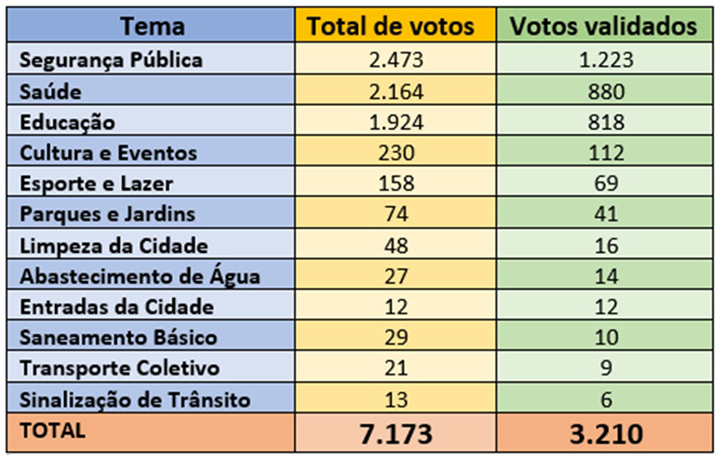This screenshot has width=720, height=455.
Task: Click the 880 validated votes cell
Action: click(603, 92)
